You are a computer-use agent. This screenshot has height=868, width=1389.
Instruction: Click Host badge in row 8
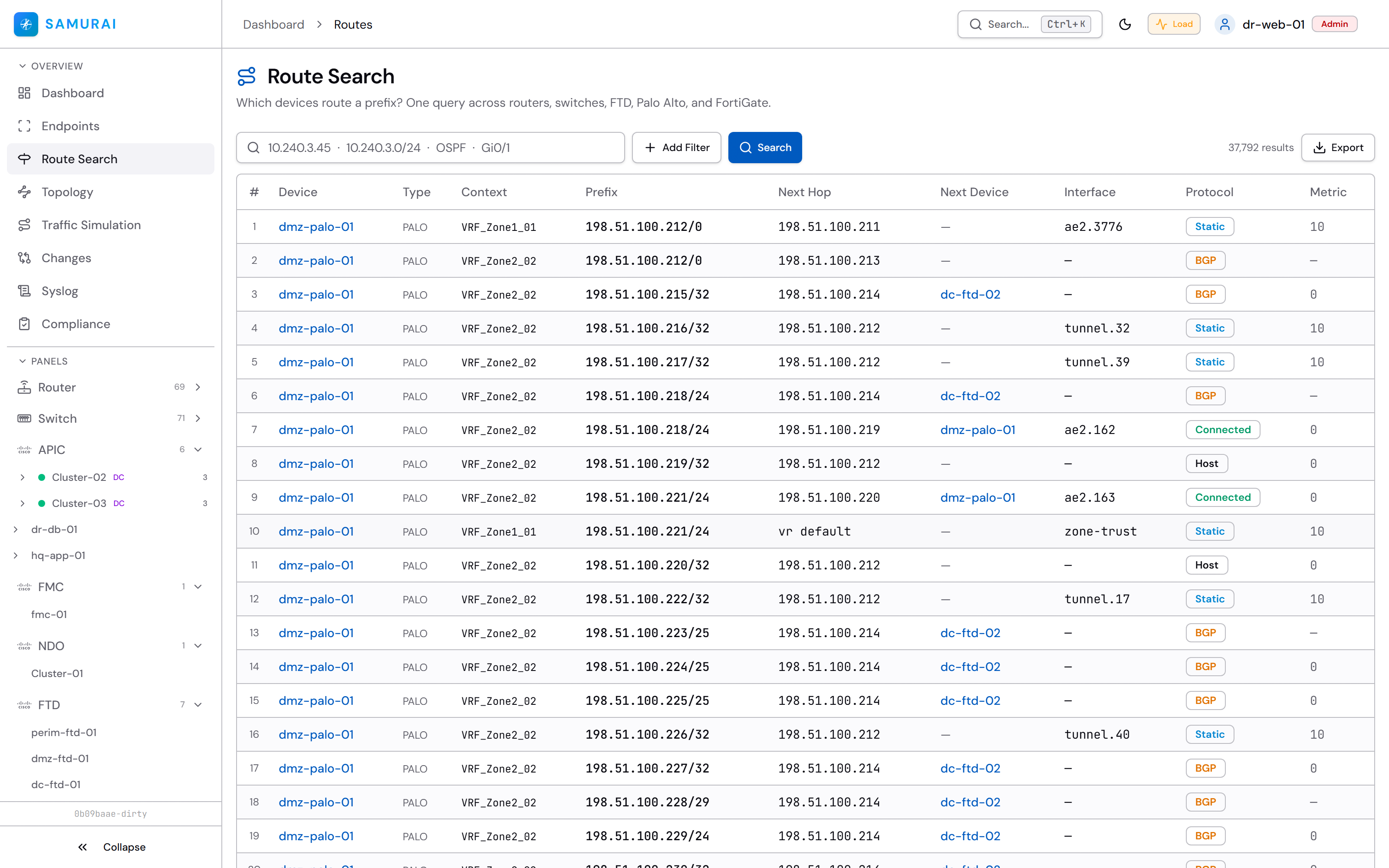coord(1207,464)
